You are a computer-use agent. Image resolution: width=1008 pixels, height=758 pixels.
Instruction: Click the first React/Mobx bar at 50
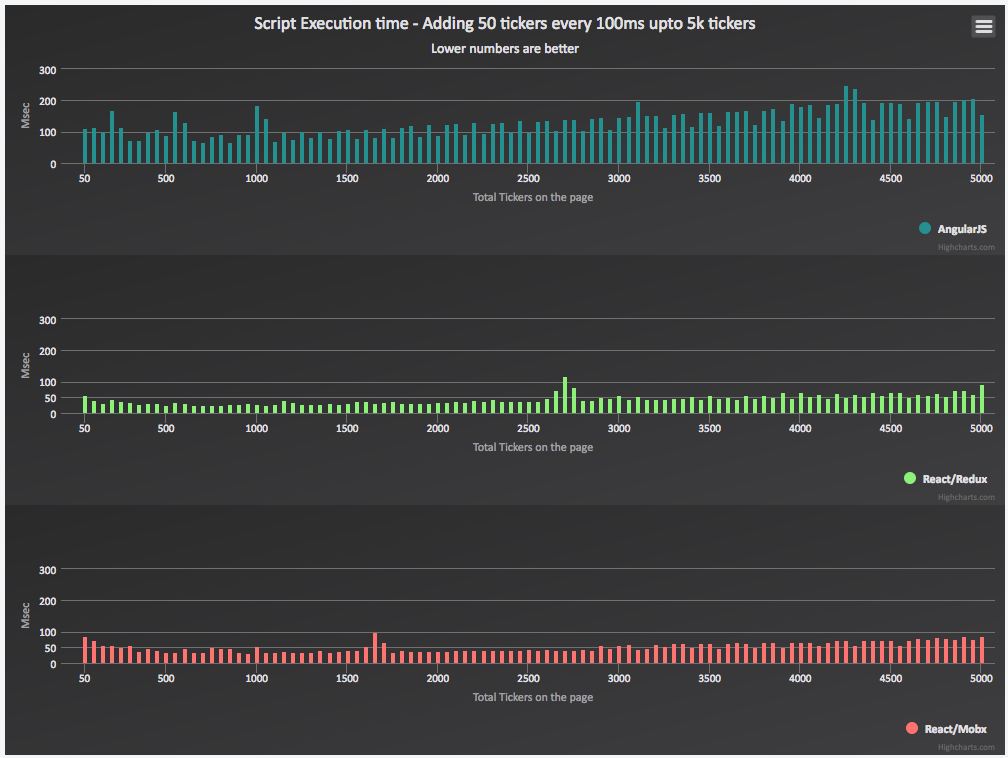85,651
